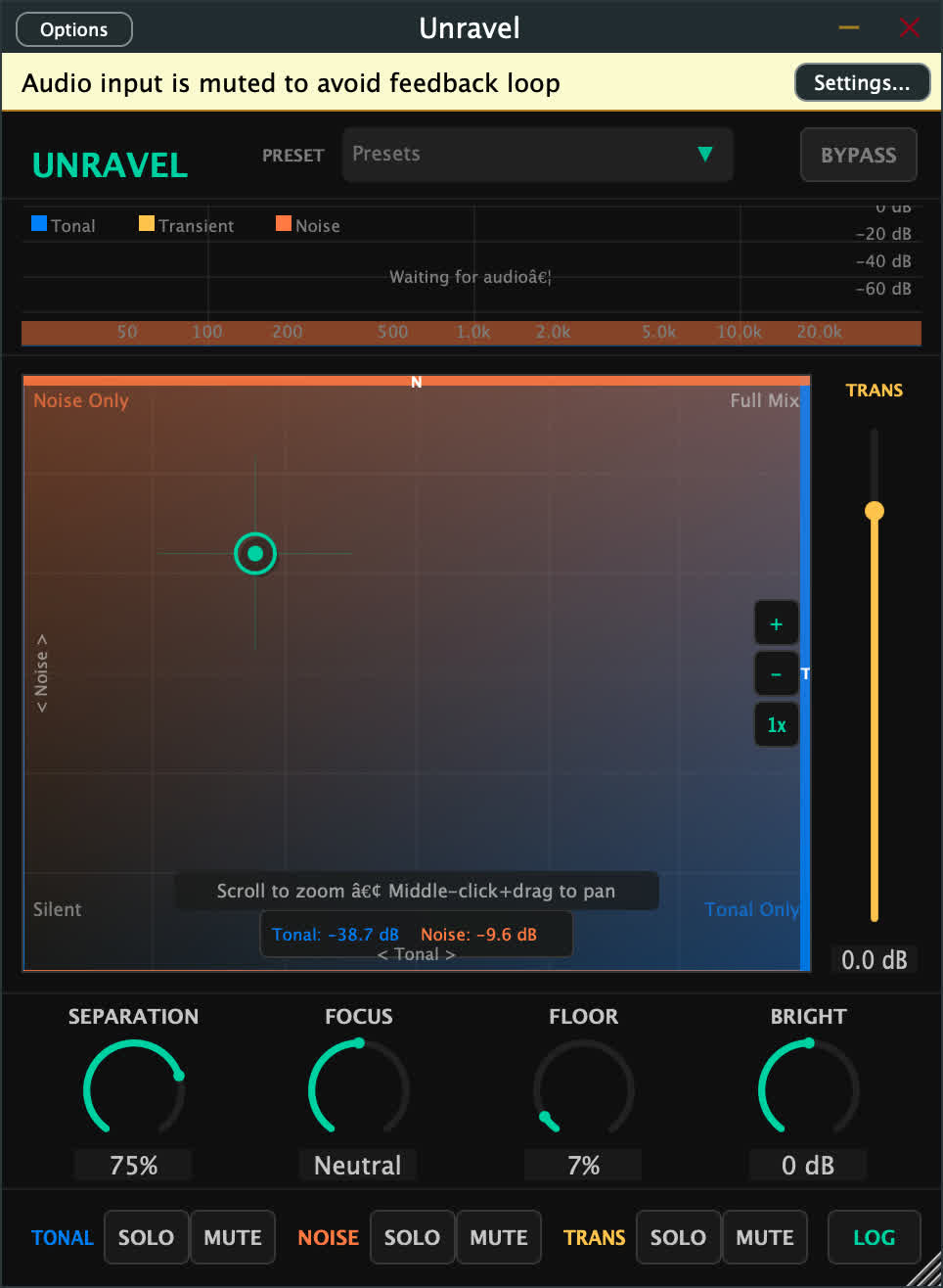This screenshot has width=943, height=1288.
Task: Solo the Trans component
Action: pyautogui.click(x=678, y=1237)
